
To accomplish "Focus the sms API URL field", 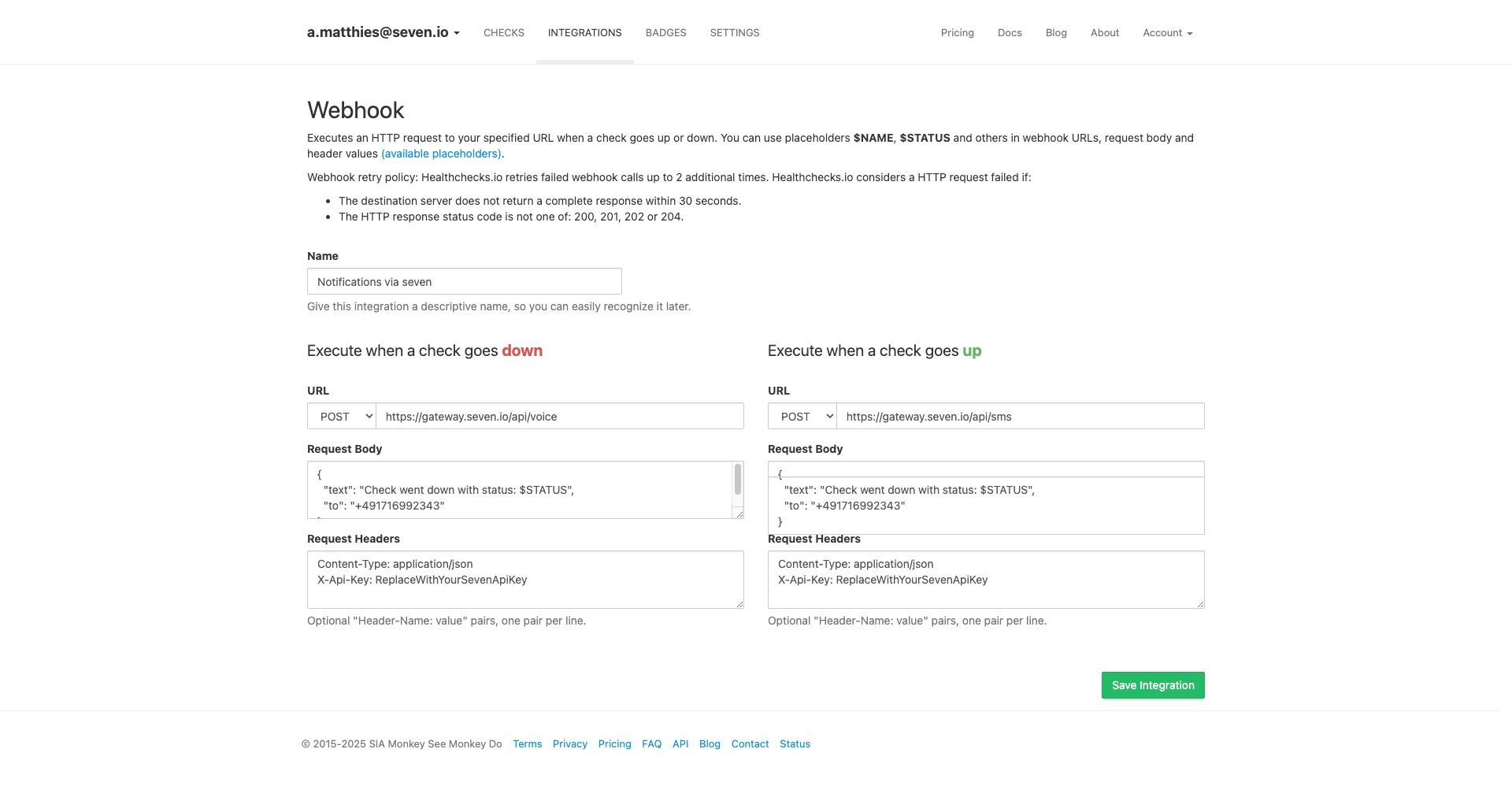I will pos(1020,417).
